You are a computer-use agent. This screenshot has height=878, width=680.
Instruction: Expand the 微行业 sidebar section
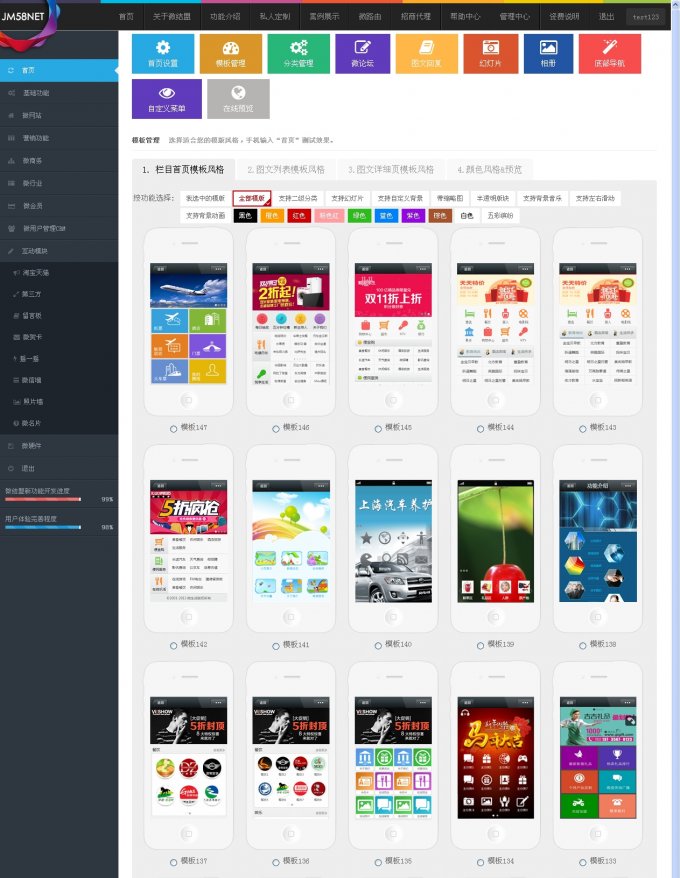(59, 183)
